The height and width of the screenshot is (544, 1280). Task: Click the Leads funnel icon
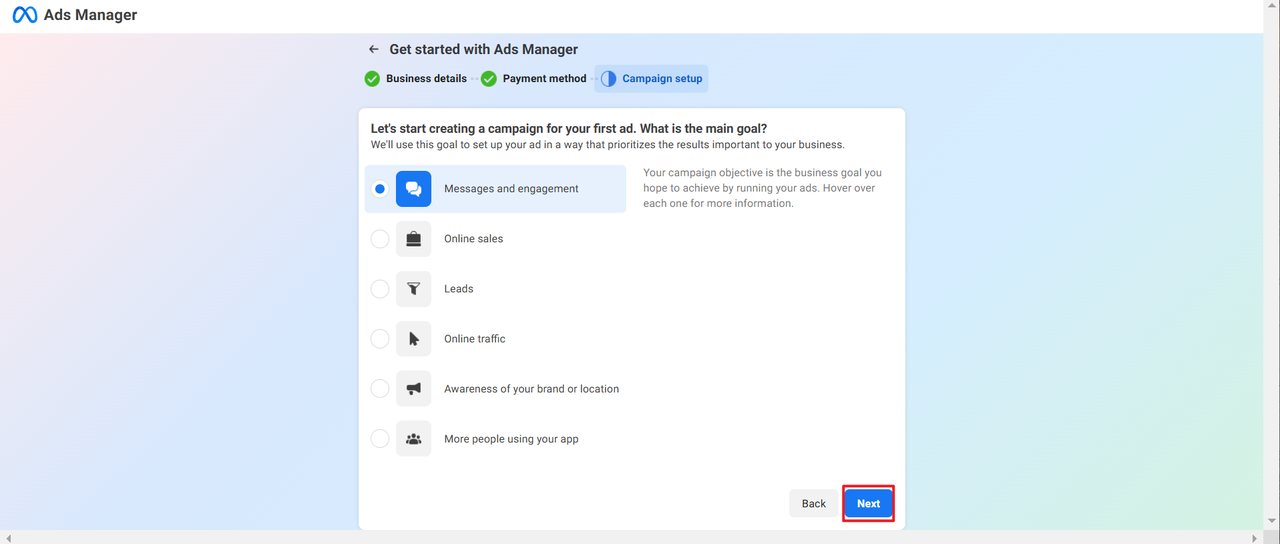click(x=413, y=289)
